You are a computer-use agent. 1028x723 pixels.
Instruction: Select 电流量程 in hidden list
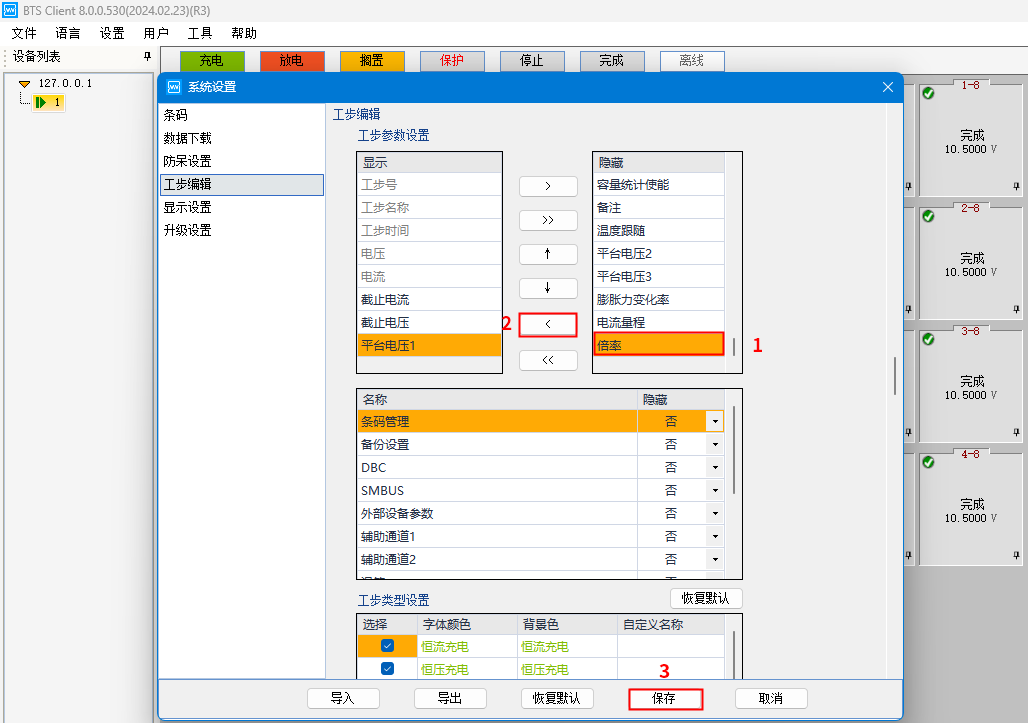659,322
